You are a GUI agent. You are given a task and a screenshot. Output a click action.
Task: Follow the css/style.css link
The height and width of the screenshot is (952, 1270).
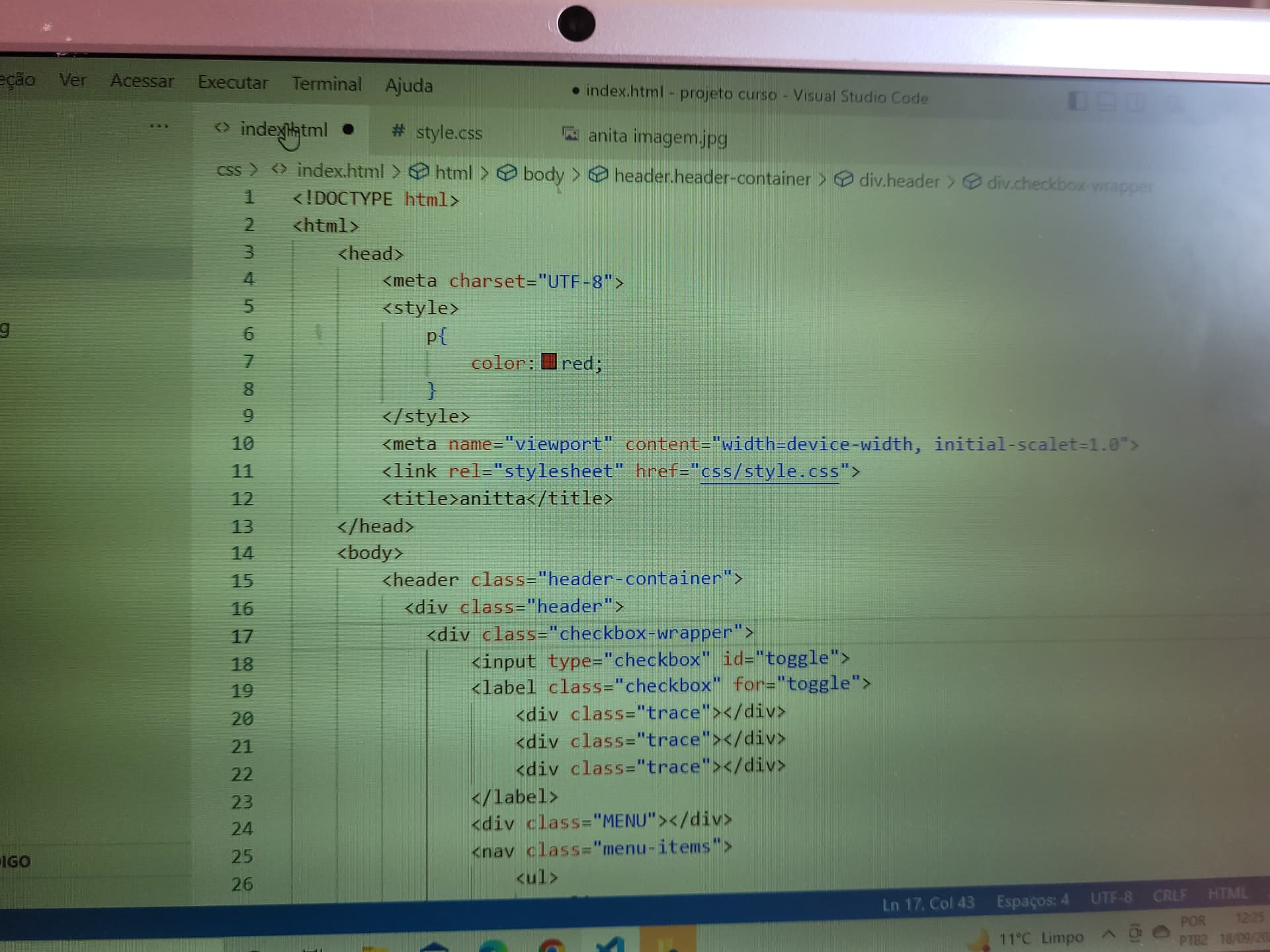(x=770, y=471)
